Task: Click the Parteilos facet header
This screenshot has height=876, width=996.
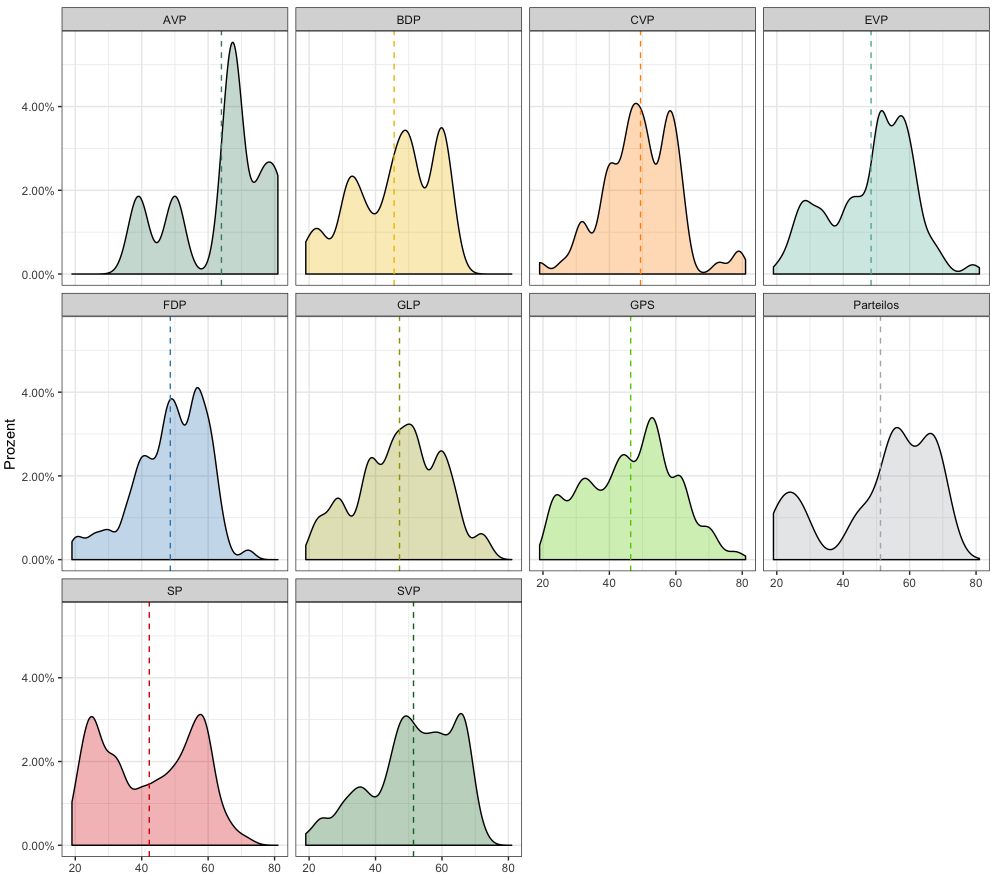Action: click(875, 305)
